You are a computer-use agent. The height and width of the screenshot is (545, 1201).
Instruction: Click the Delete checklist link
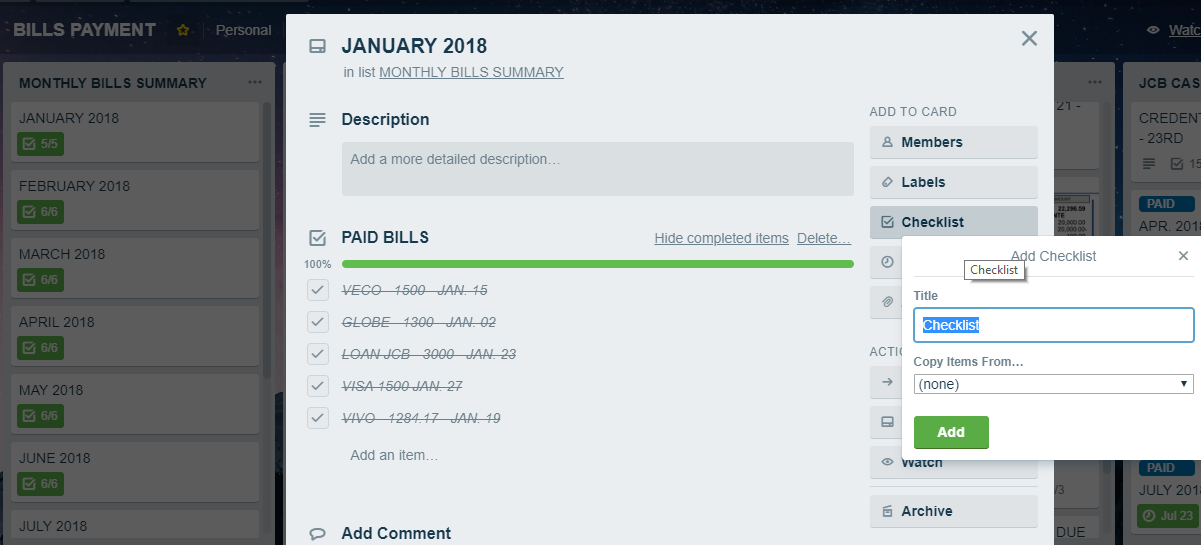[824, 238]
